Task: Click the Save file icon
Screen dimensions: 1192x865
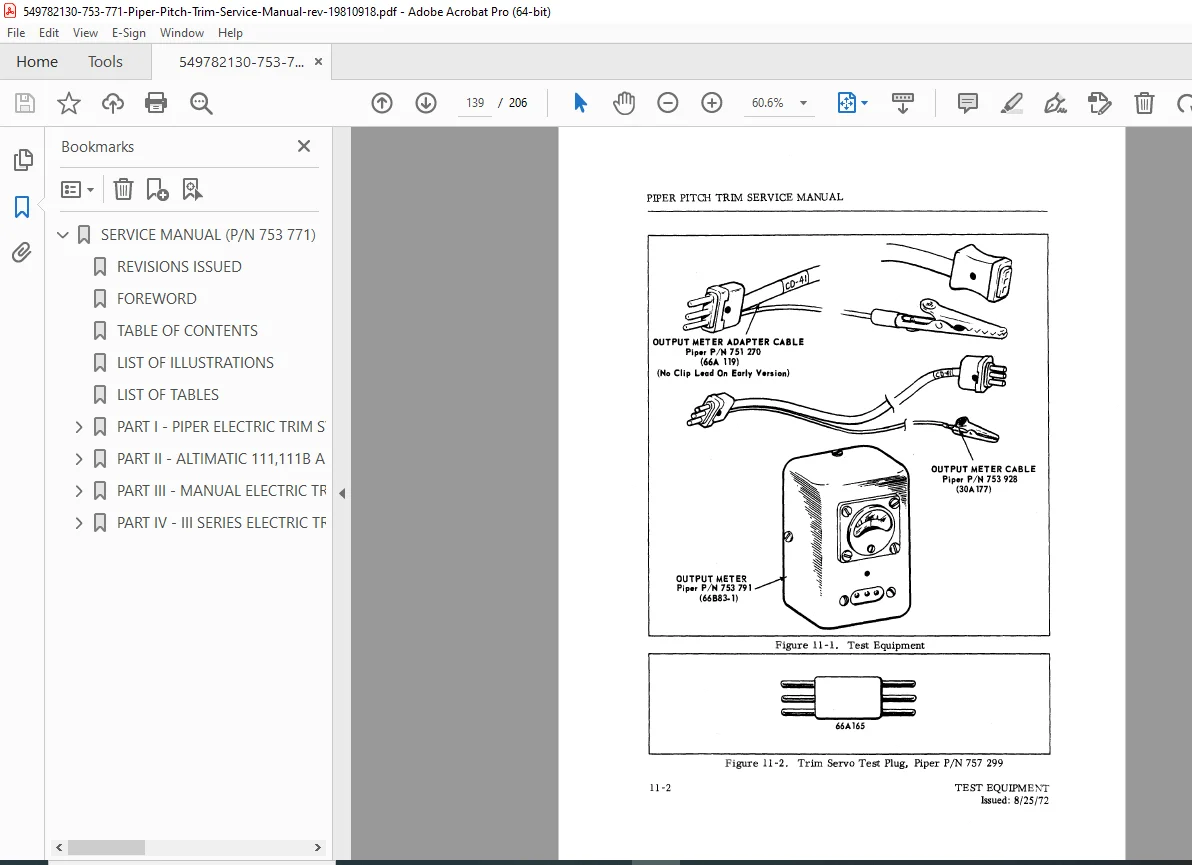Action: click(x=25, y=103)
